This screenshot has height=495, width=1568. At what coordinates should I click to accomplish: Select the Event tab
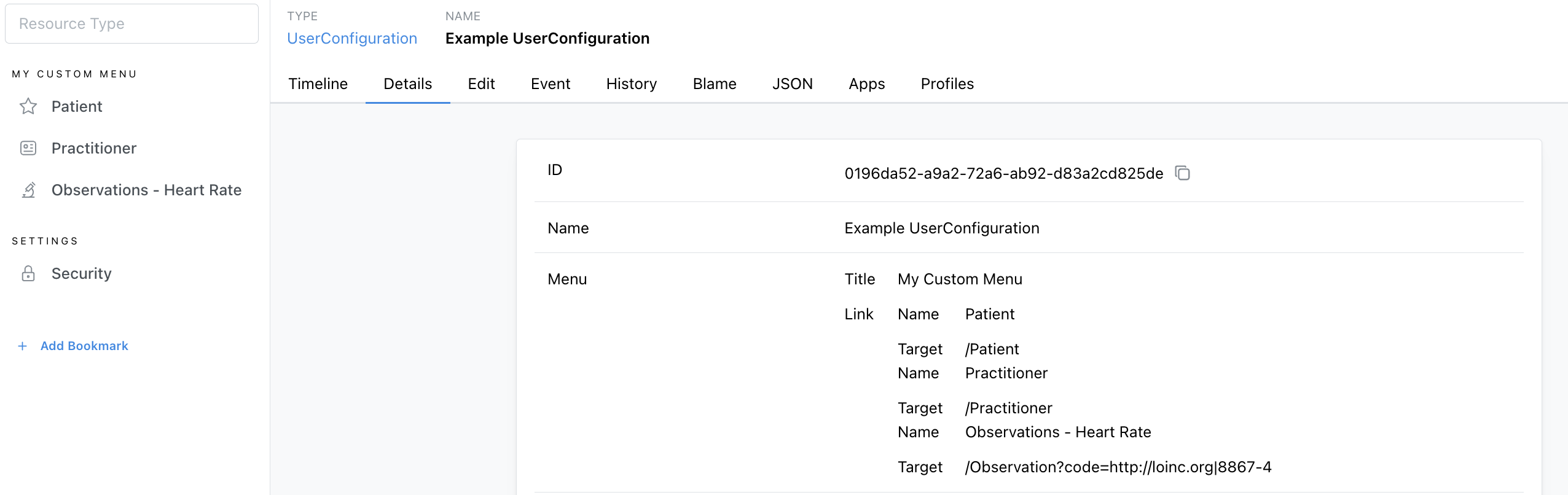[x=550, y=84]
